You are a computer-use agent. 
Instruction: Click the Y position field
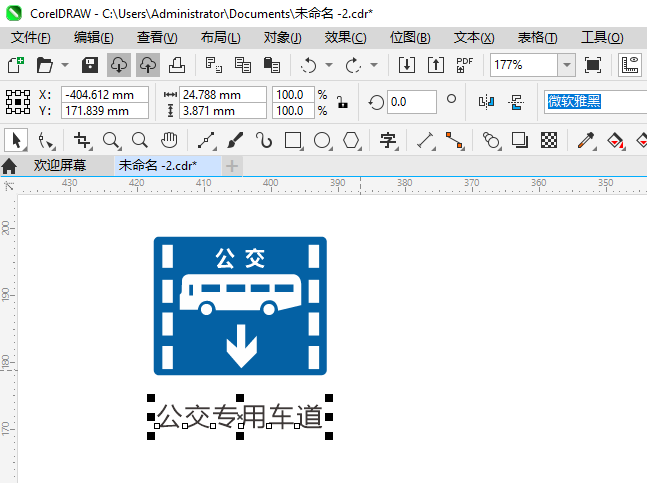pyautogui.click(x=105, y=111)
